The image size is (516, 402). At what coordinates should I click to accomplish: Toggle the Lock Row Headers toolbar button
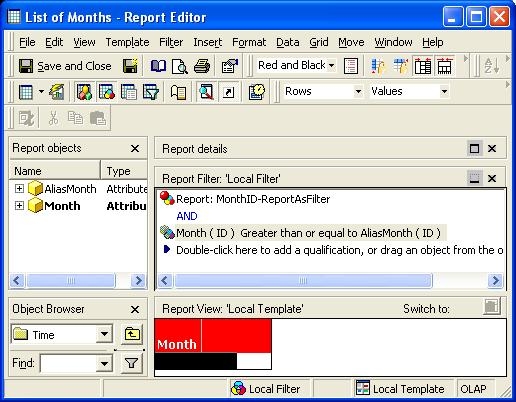click(x=423, y=66)
